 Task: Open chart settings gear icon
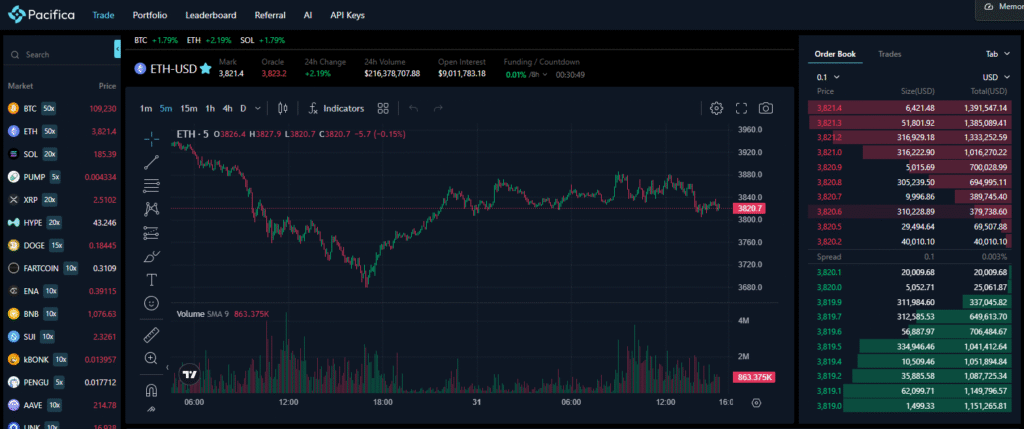click(x=716, y=108)
